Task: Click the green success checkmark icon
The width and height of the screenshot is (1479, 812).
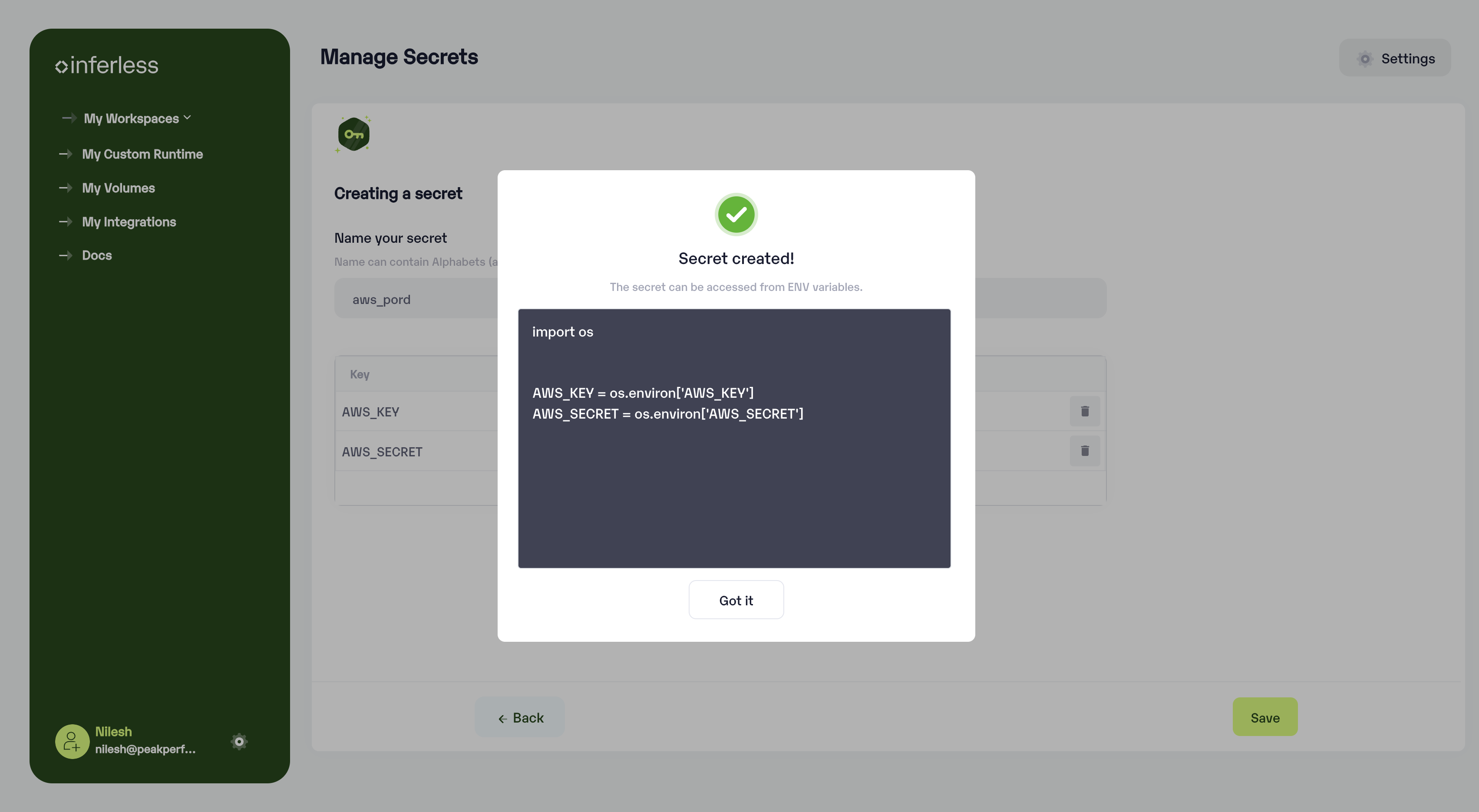Action: 736,215
